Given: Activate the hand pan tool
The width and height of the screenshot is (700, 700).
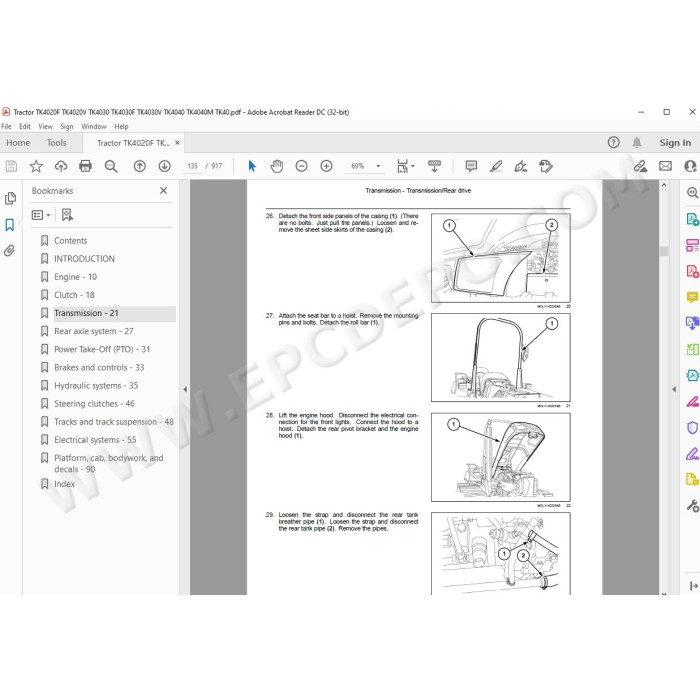Looking at the screenshot, I should 277,167.
